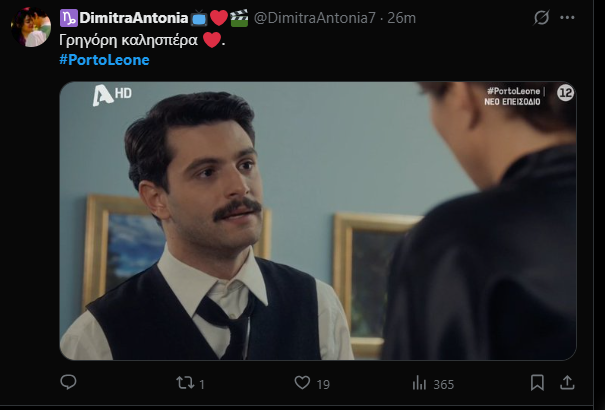Open the author's profile avatar picture
Viewport: 605px width, 410px height.
(x=31, y=27)
